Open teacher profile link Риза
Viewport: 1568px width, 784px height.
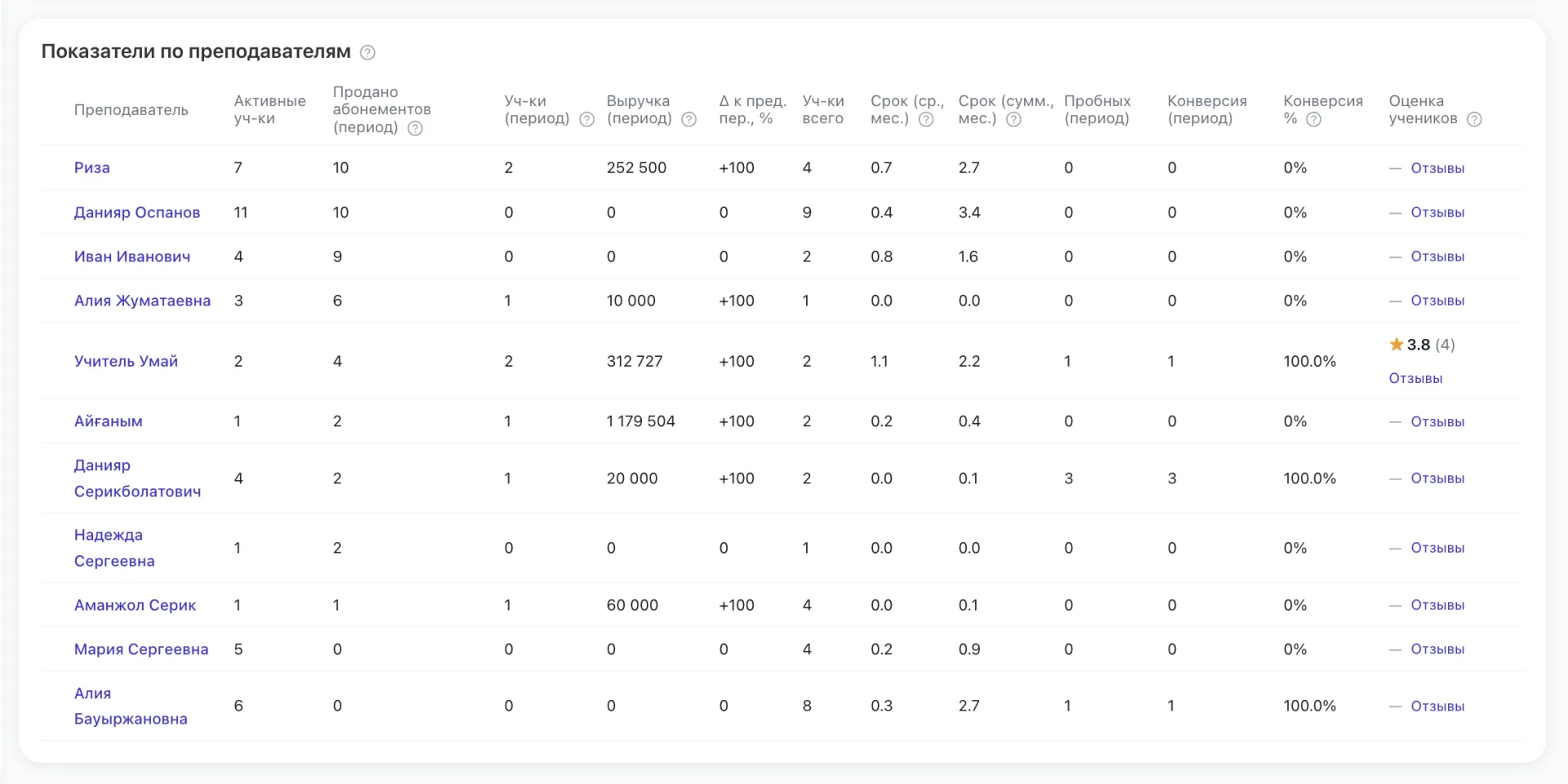(x=91, y=167)
